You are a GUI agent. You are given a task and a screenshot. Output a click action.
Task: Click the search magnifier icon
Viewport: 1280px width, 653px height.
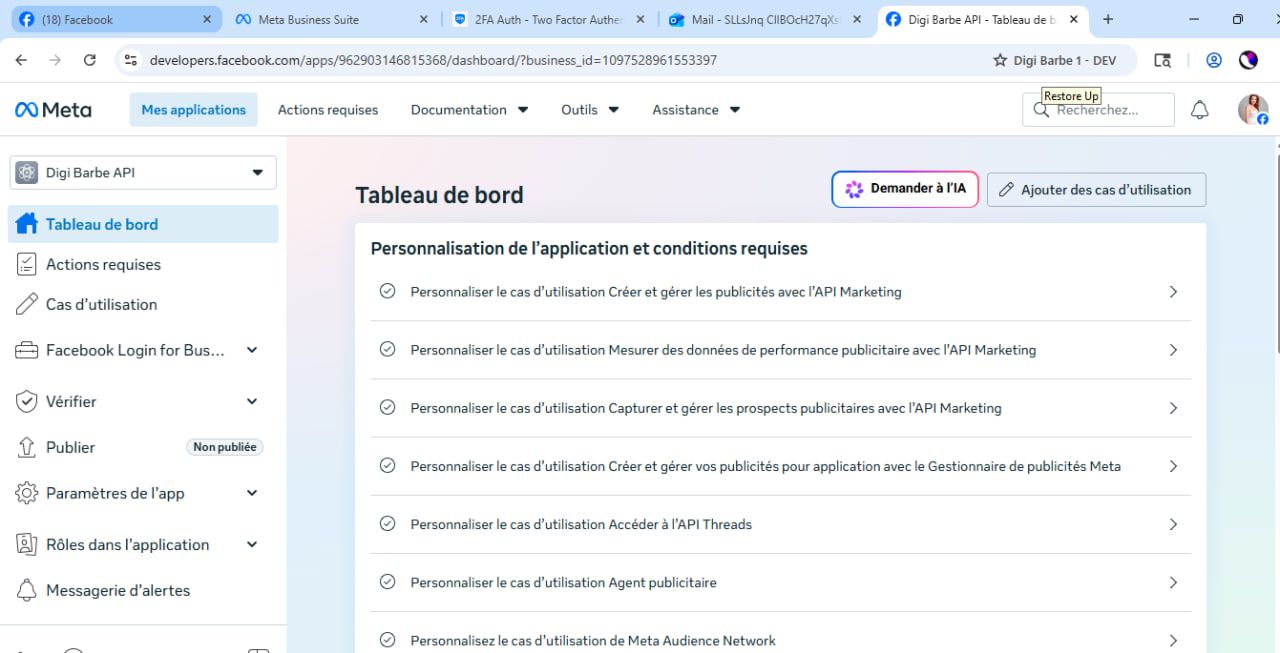click(1042, 110)
